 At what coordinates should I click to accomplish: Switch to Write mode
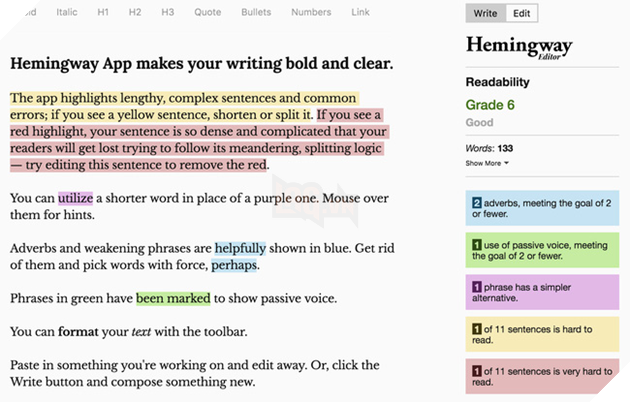coord(485,13)
